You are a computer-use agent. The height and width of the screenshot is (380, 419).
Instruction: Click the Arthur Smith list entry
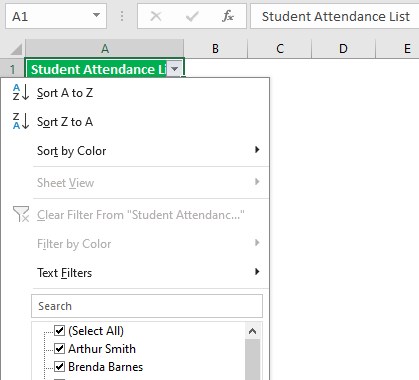(102, 349)
